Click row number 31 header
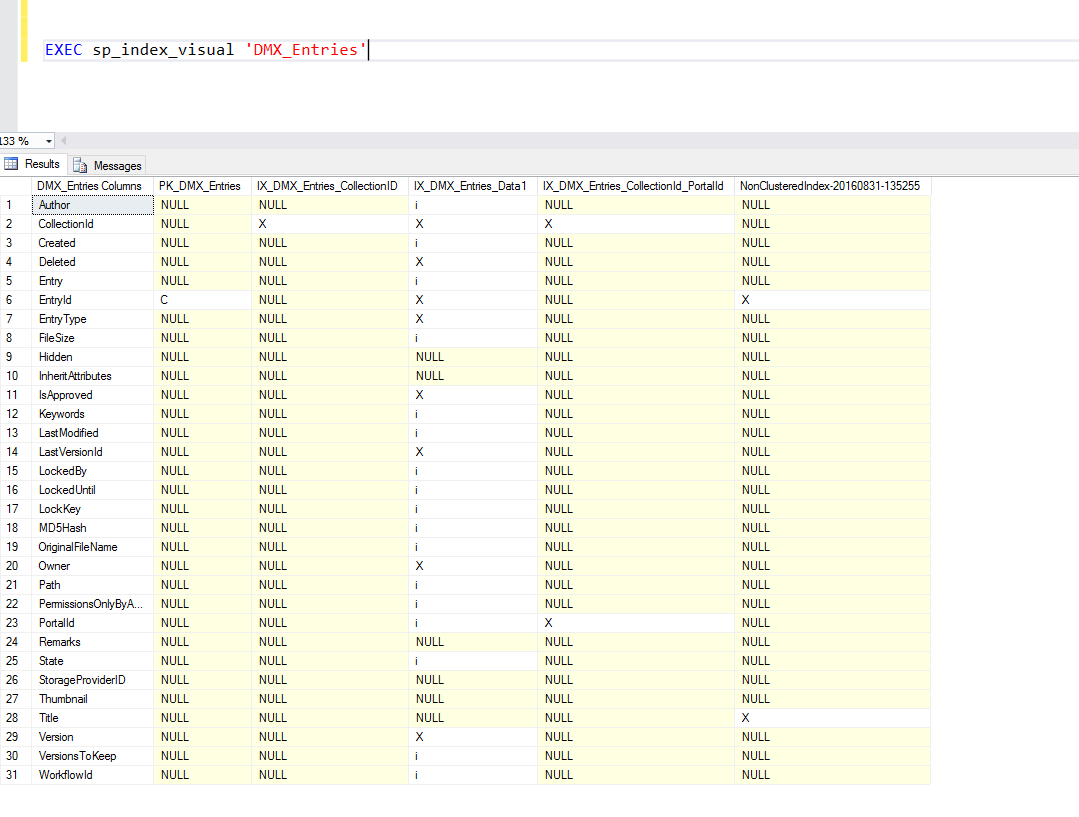 pos(14,775)
